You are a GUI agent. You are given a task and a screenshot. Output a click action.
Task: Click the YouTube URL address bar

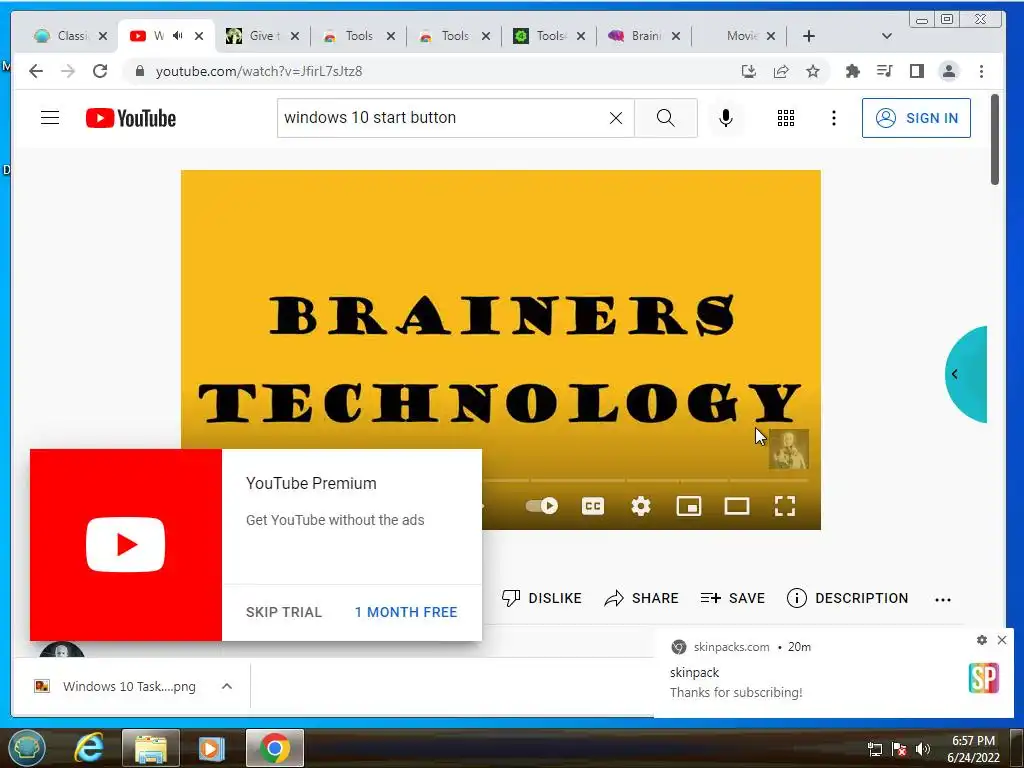pyautogui.click(x=431, y=71)
